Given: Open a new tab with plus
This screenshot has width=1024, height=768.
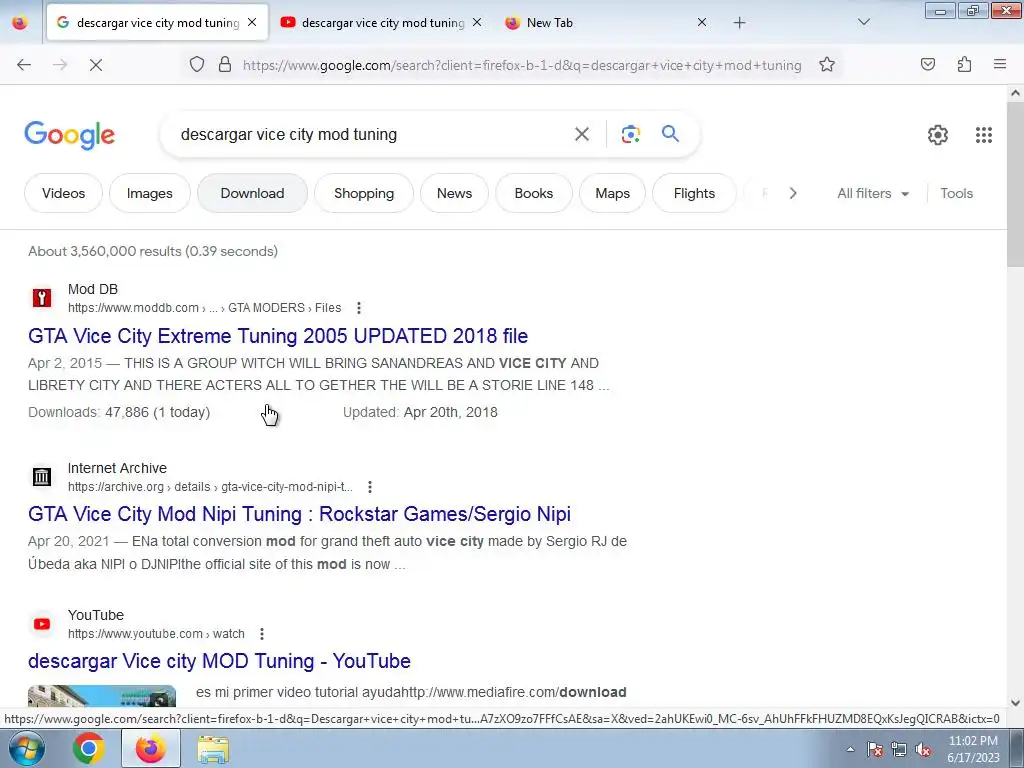Looking at the screenshot, I should click(x=739, y=23).
